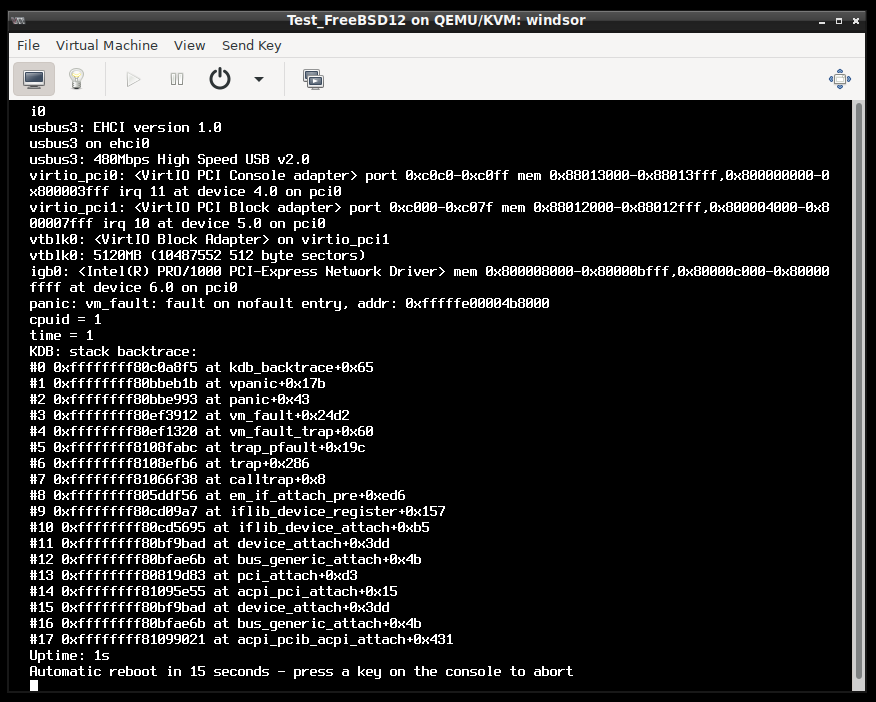Viewport: 876px width, 702px height.
Task: Open the View menu
Action: click(189, 45)
